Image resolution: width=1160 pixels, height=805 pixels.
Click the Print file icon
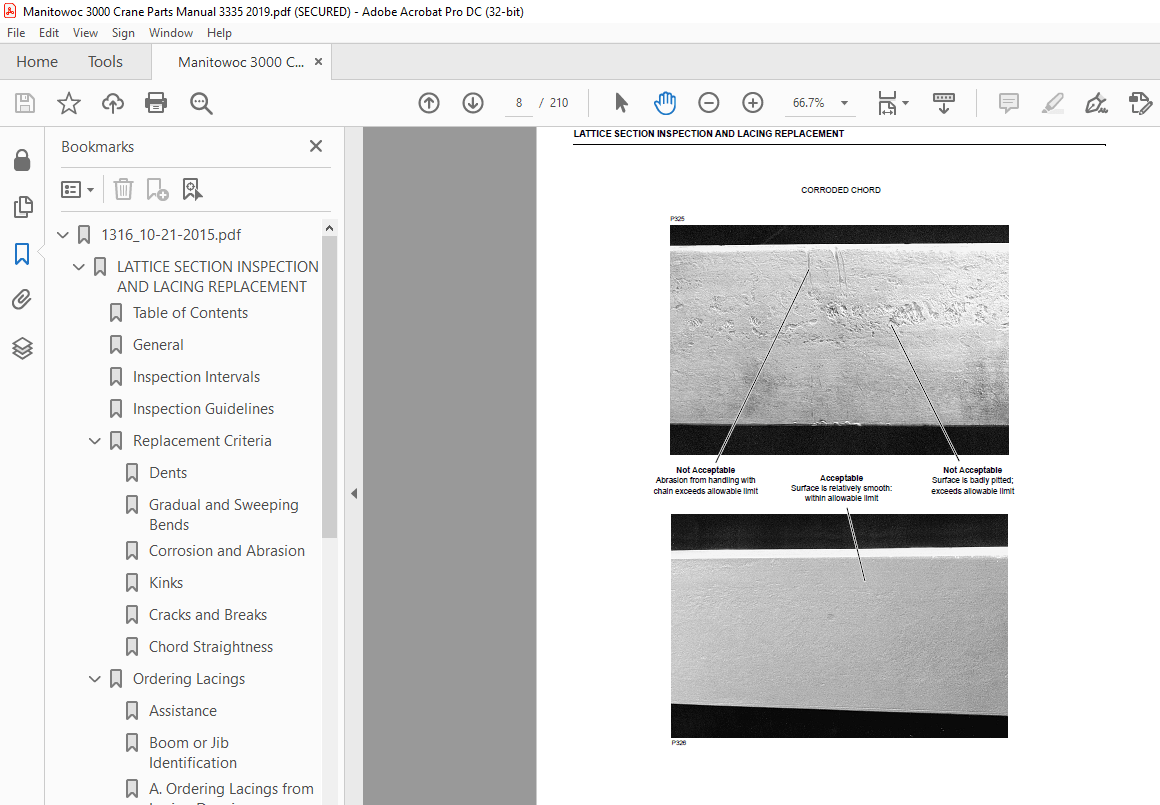pos(156,103)
